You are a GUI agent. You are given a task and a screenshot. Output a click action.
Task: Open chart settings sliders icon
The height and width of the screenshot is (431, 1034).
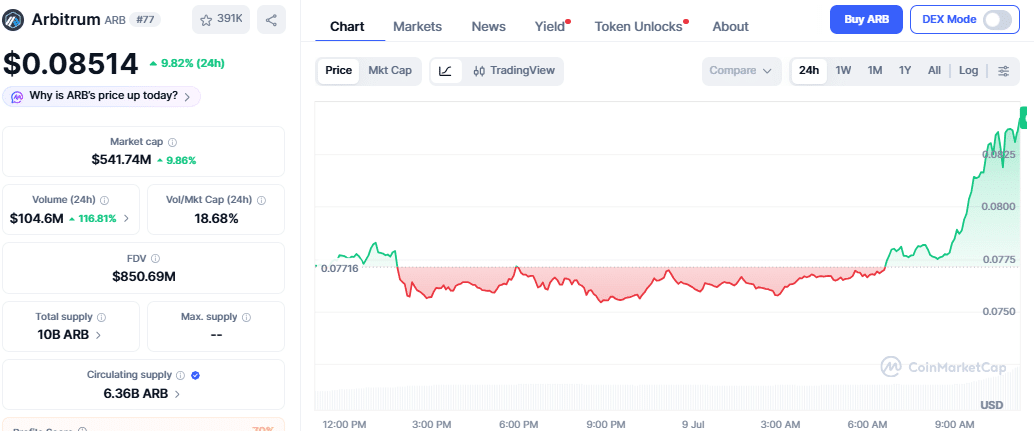pyautogui.click(x=1004, y=71)
